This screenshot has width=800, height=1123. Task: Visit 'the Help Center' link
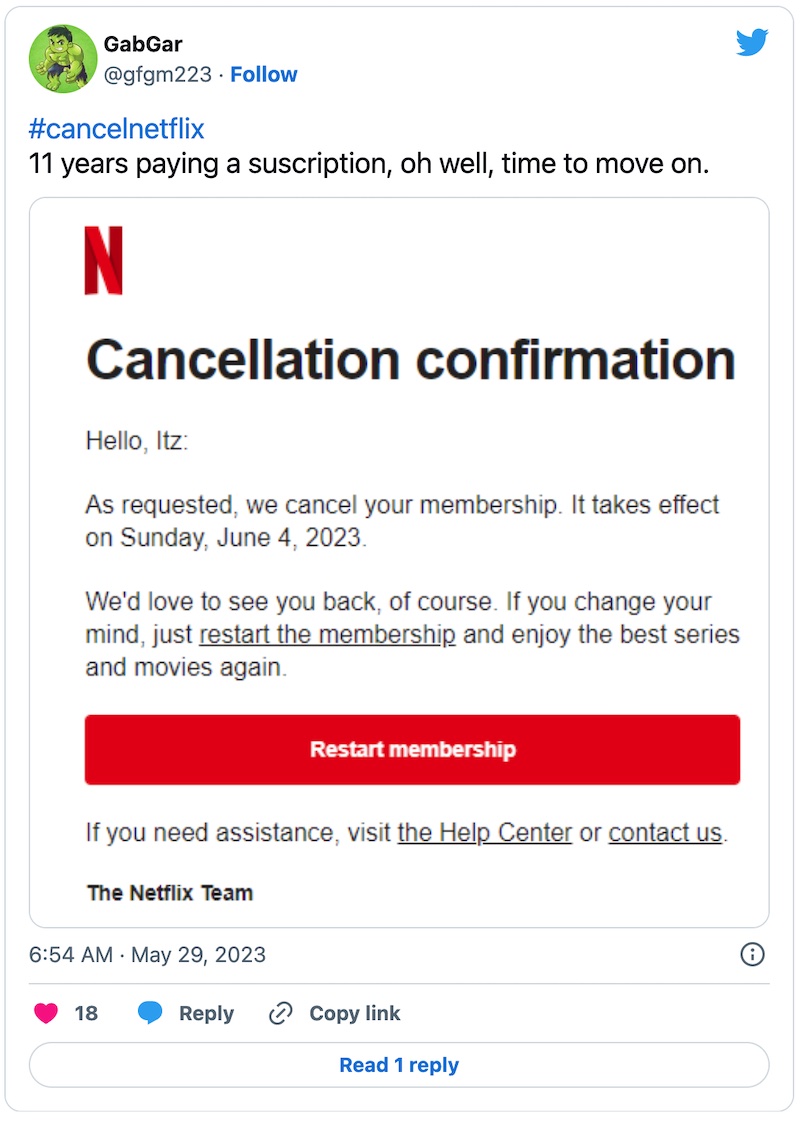pos(485,832)
